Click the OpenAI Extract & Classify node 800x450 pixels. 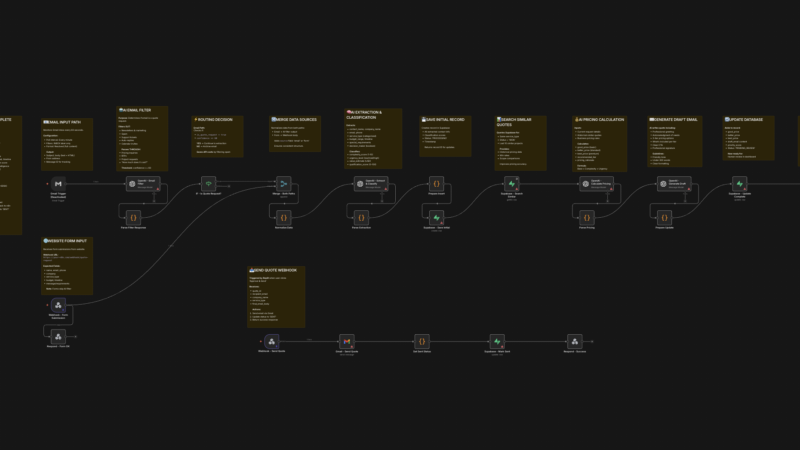pyautogui.click(x=360, y=185)
